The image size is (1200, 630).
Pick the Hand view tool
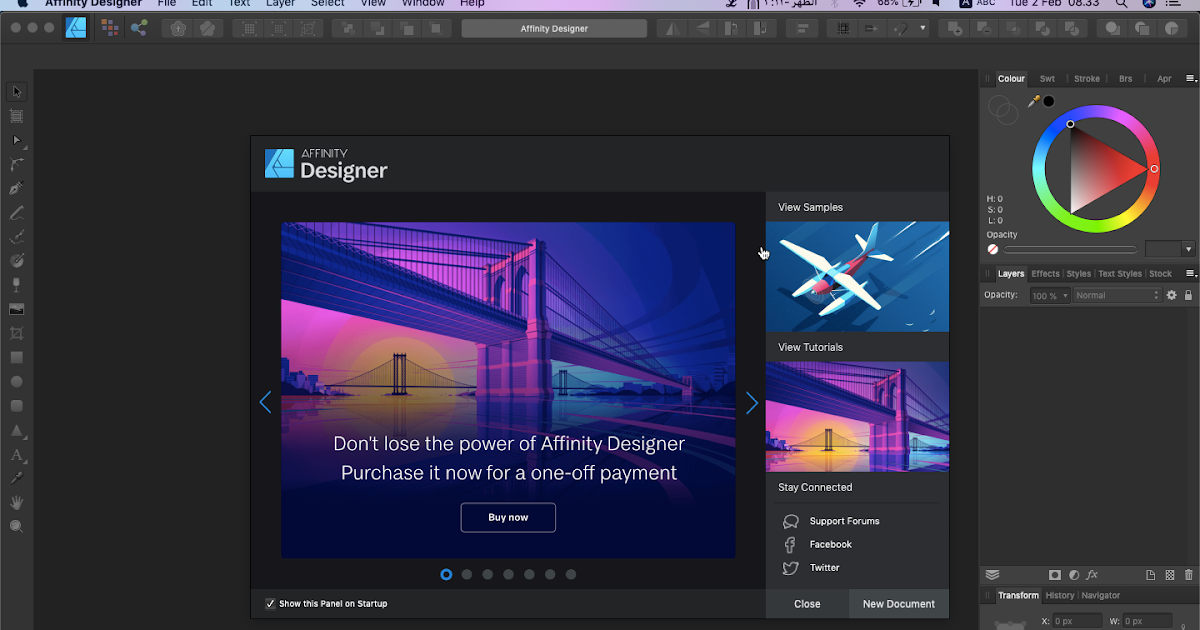tap(16, 502)
